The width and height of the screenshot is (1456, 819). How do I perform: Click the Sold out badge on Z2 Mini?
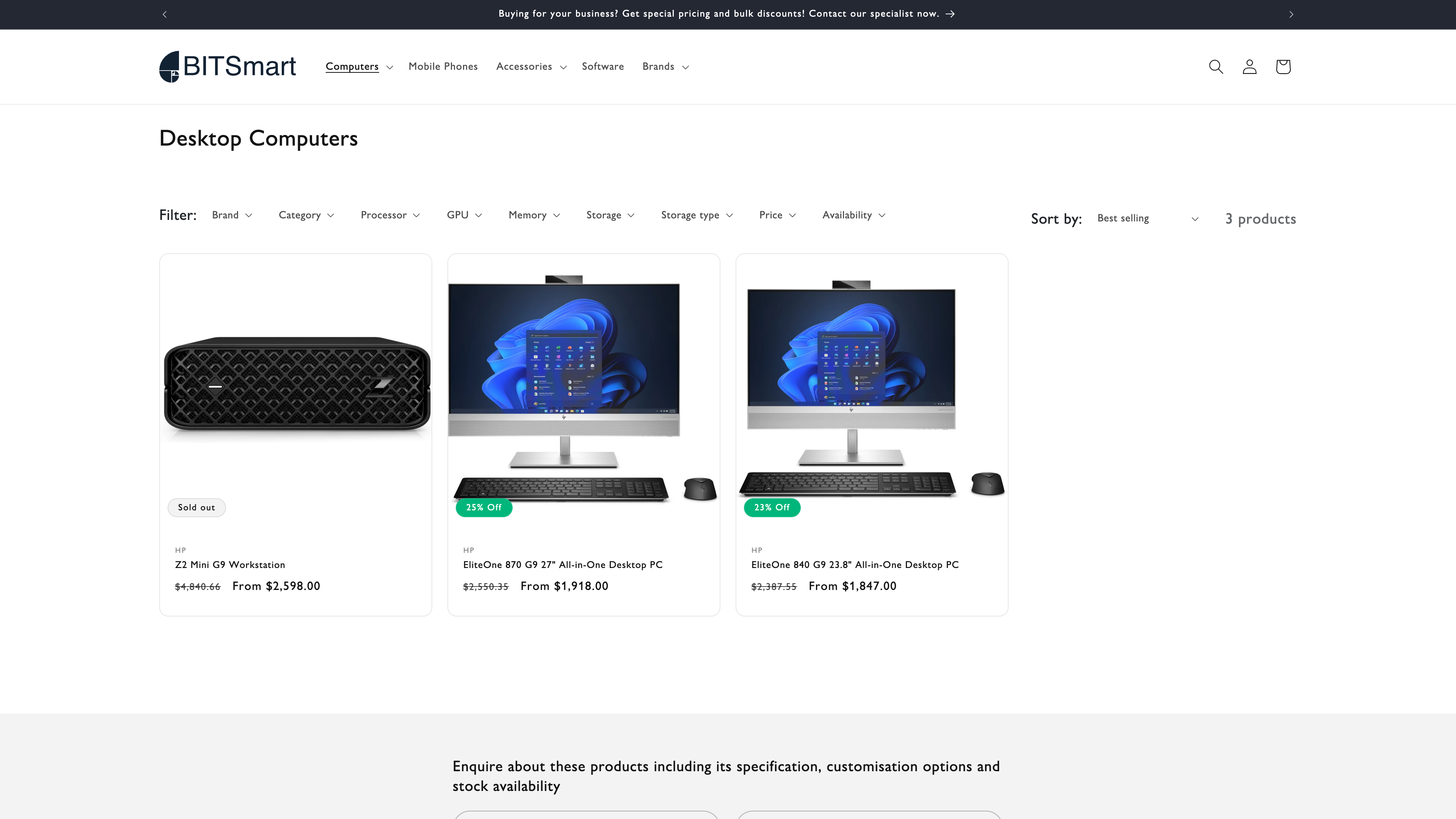coord(196,507)
